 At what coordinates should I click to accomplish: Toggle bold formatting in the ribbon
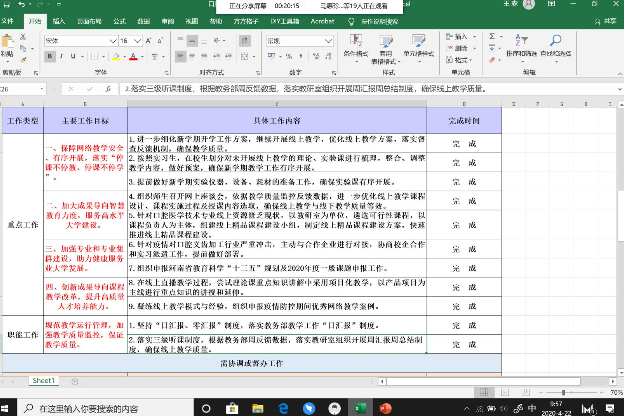pos(49,58)
